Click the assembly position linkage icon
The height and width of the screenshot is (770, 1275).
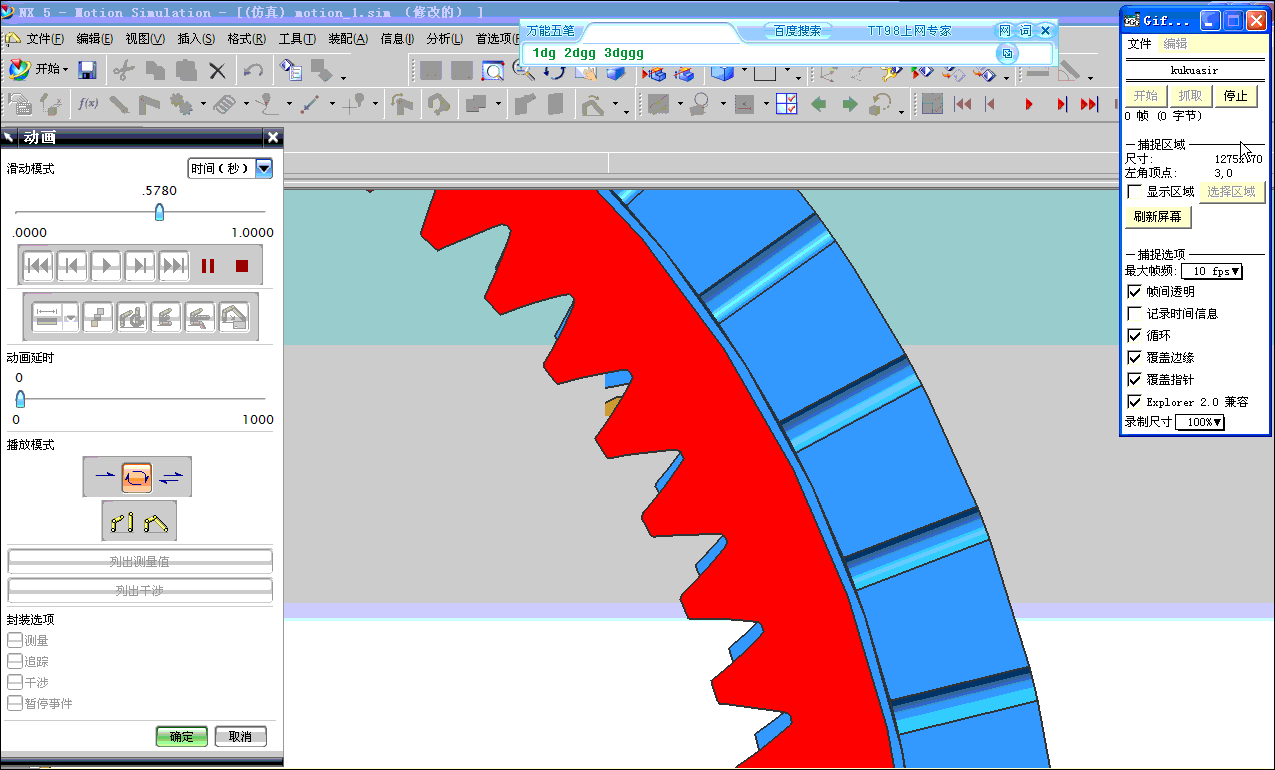(155, 521)
